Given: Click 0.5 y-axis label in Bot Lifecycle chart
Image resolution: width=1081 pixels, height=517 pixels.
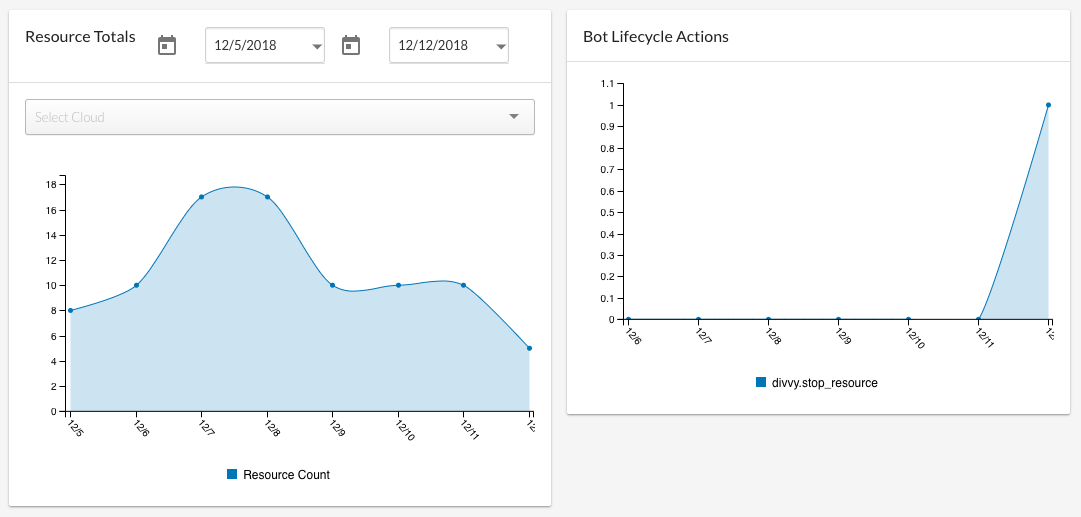Looking at the screenshot, I should click(x=607, y=213).
